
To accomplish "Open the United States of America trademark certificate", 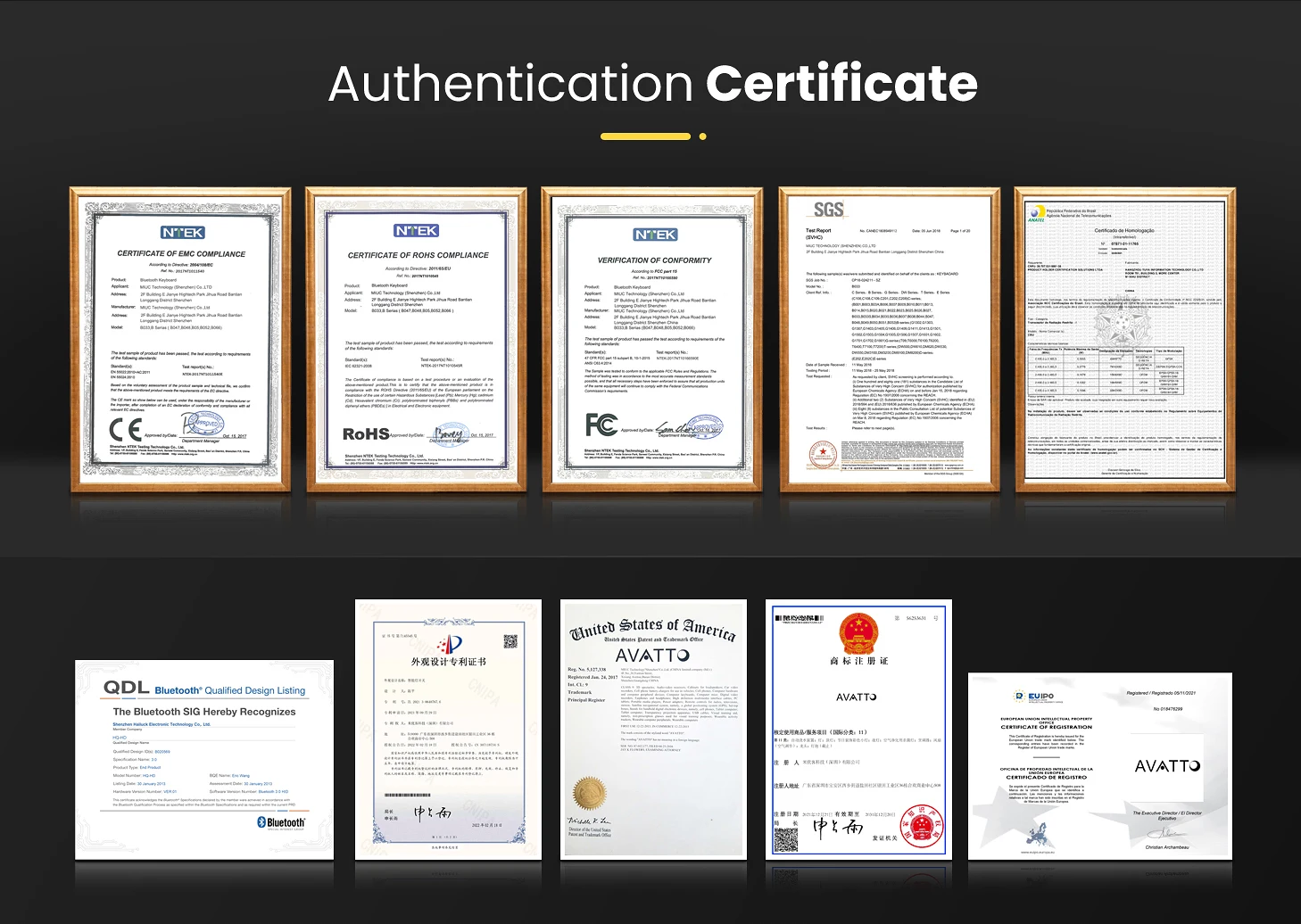I will [x=654, y=730].
